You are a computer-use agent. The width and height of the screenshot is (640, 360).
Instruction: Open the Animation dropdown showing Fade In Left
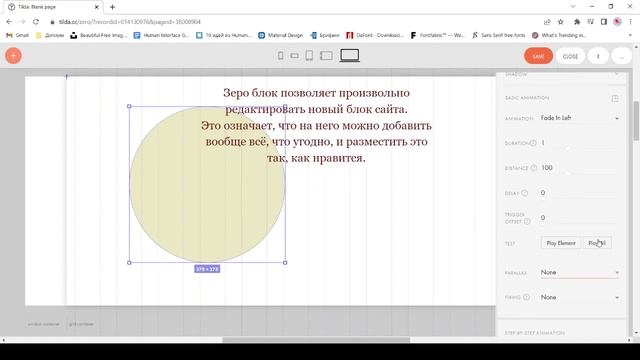[580, 118]
